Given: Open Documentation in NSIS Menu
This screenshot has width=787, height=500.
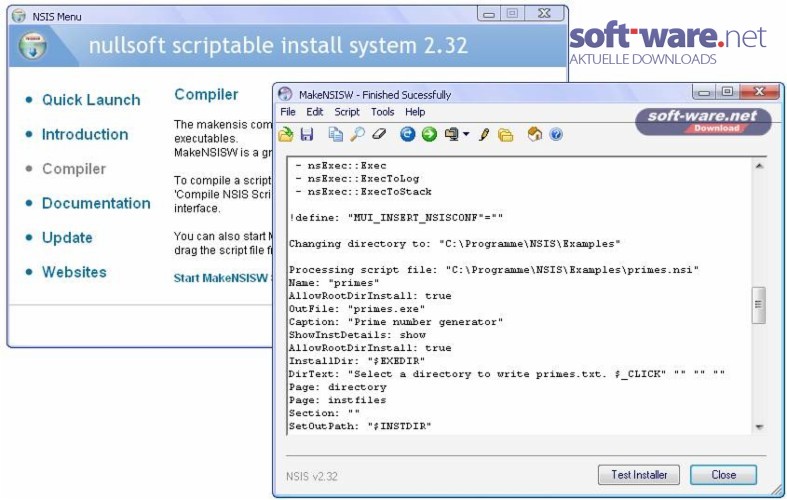Looking at the screenshot, I should pyautogui.click(x=96, y=203).
